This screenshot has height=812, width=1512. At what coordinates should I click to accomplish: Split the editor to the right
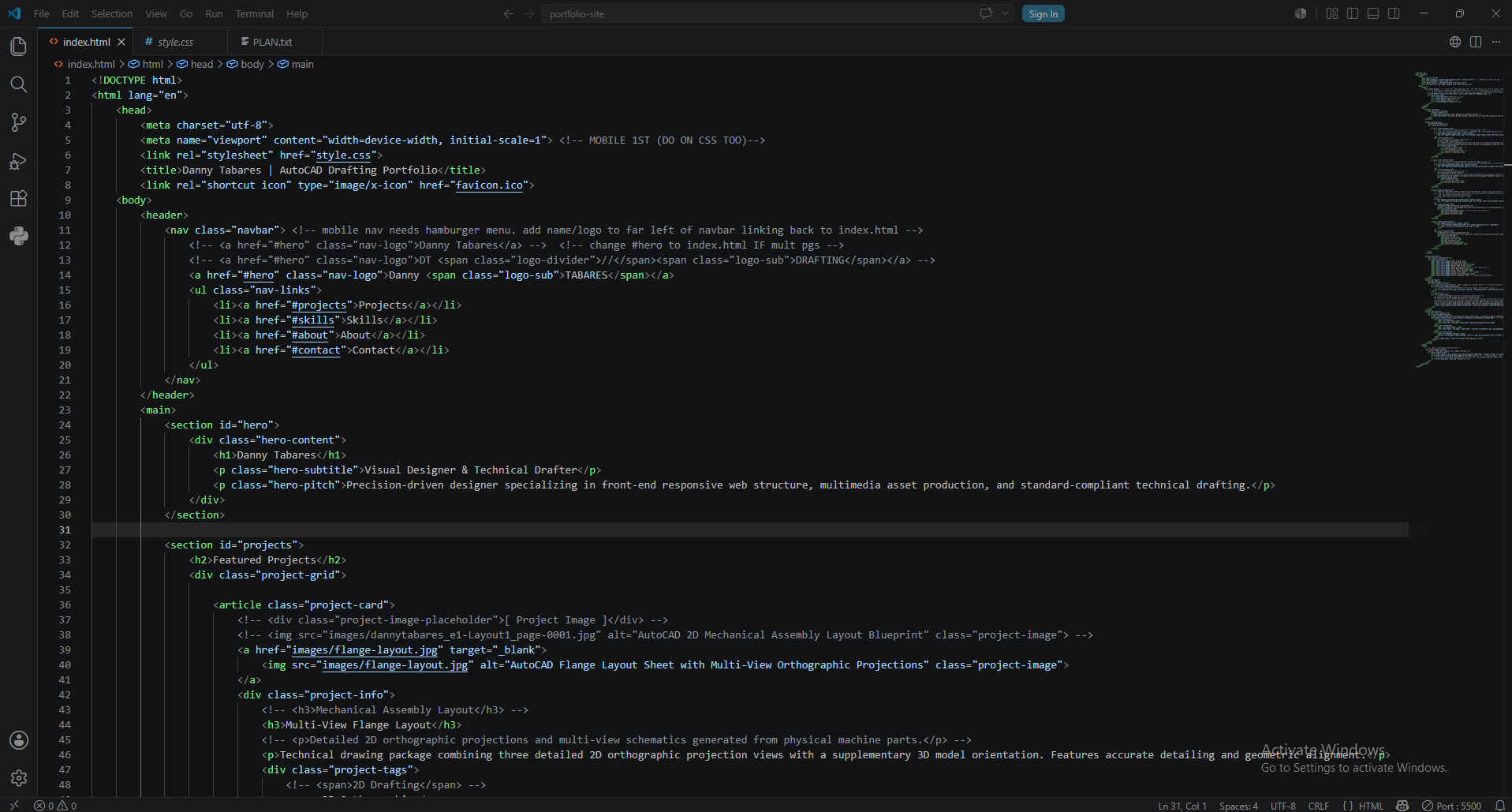click(1476, 42)
